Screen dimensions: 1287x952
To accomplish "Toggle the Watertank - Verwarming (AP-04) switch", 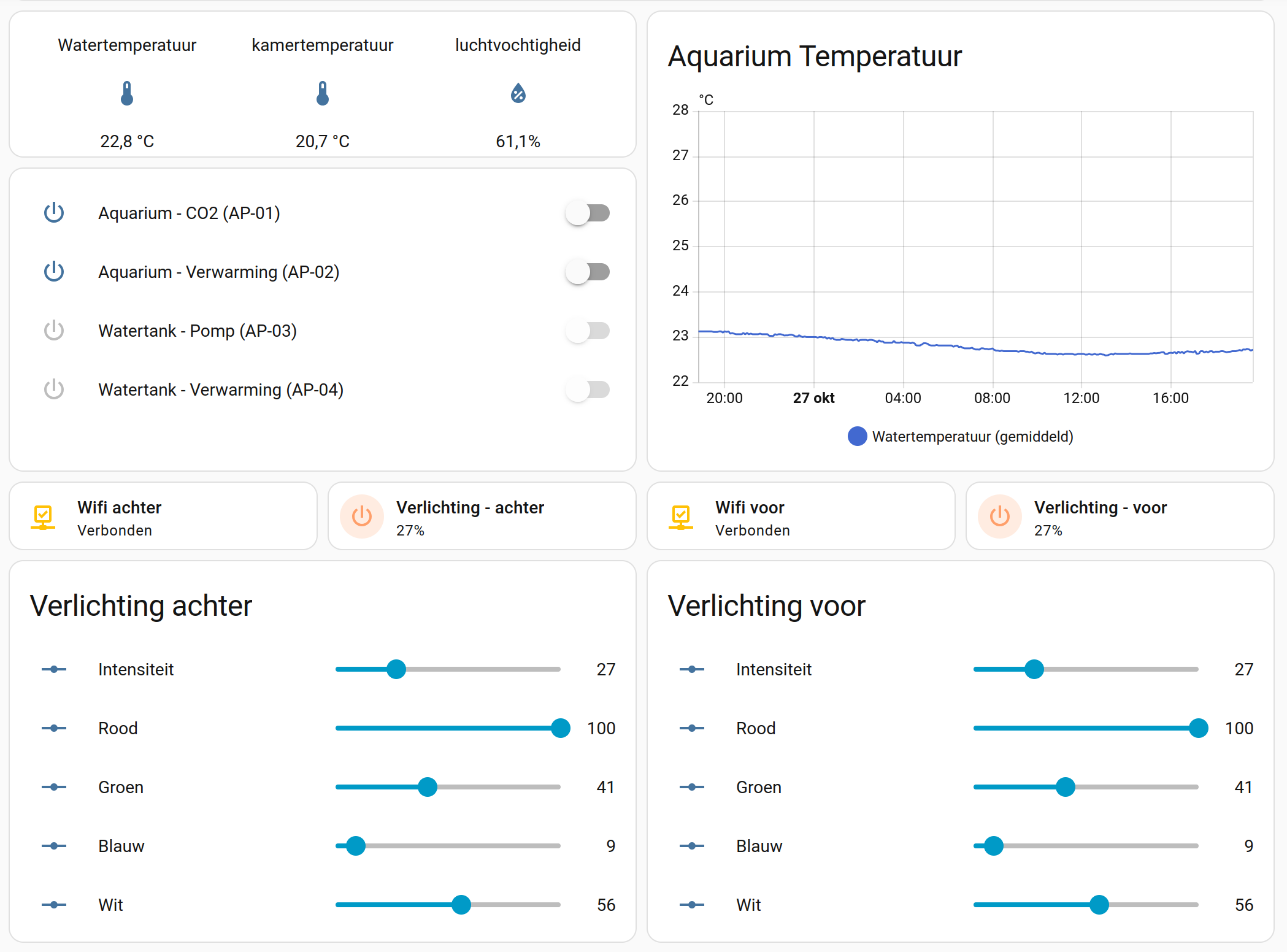I will pyautogui.click(x=588, y=390).
